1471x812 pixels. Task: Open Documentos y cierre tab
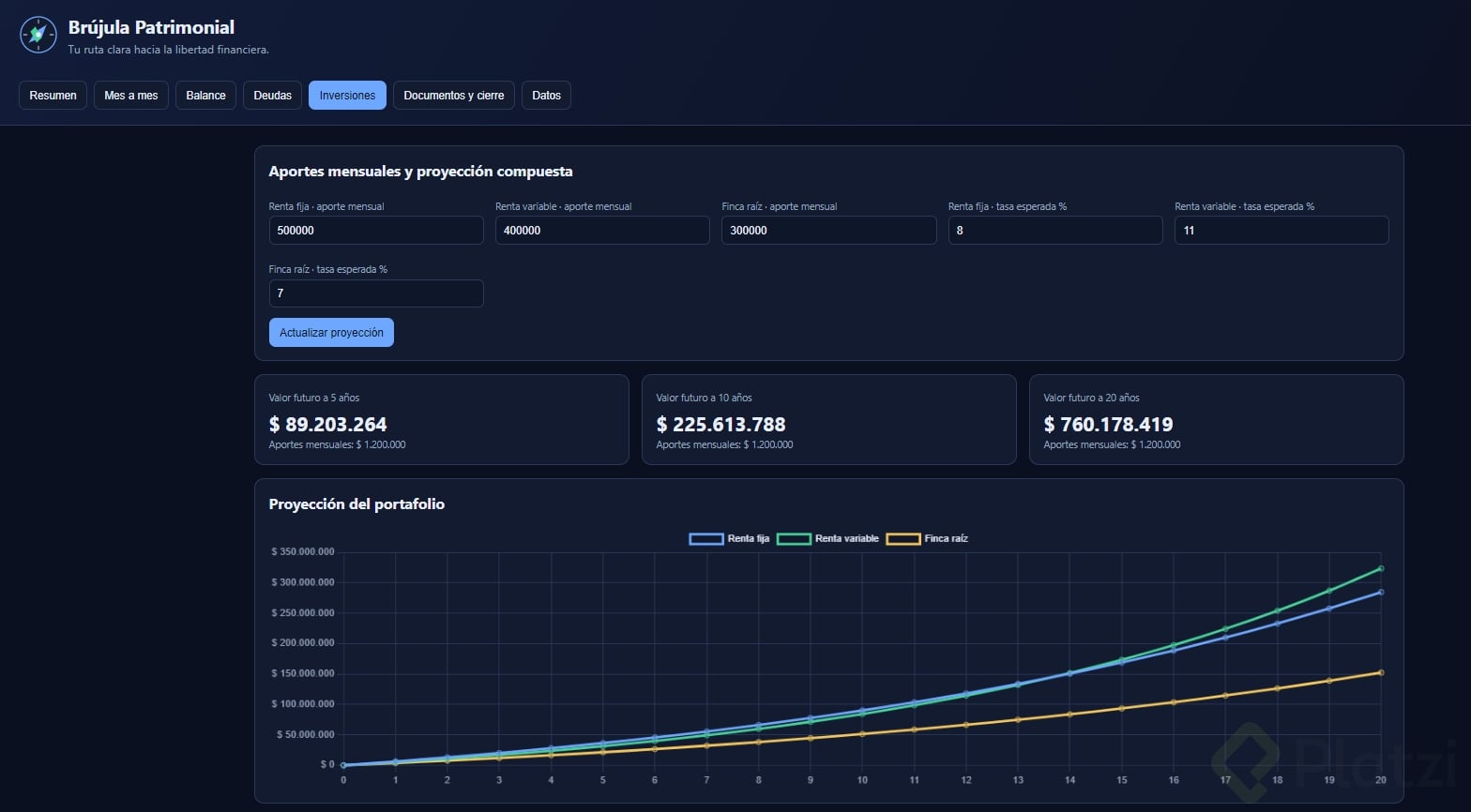click(454, 96)
